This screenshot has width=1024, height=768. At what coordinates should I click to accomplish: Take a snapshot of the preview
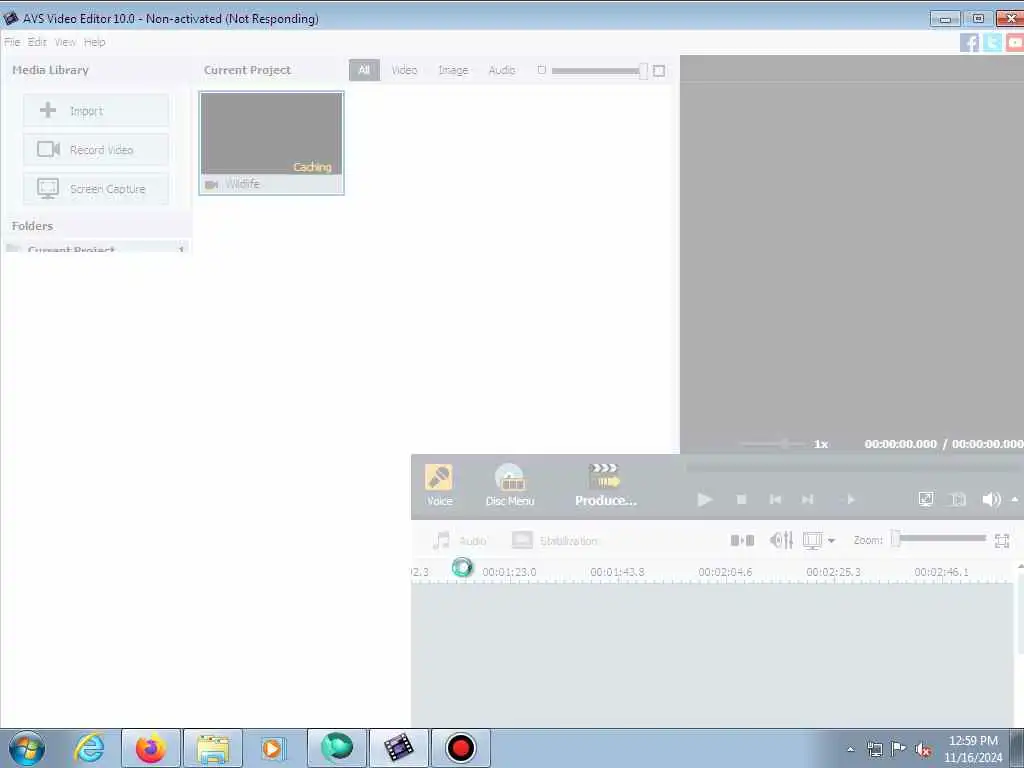(958, 500)
